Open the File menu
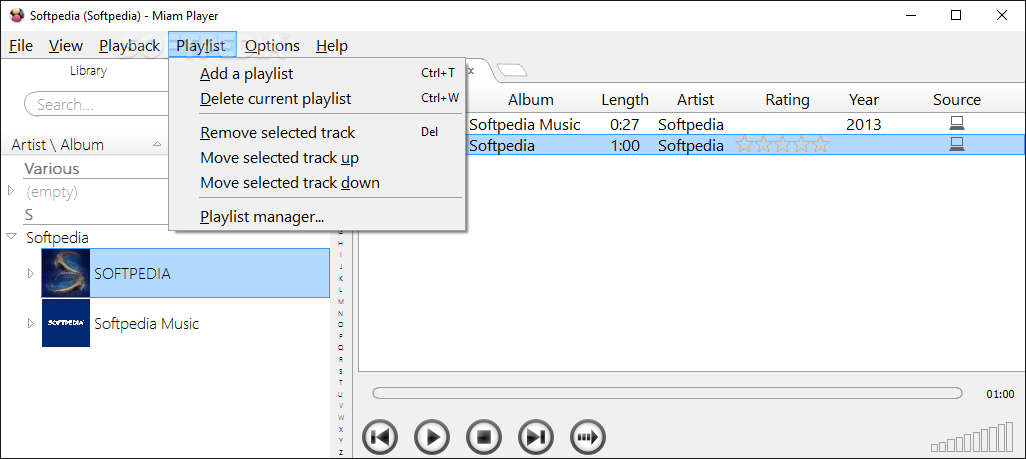The width and height of the screenshot is (1026, 459). point(21,46)
